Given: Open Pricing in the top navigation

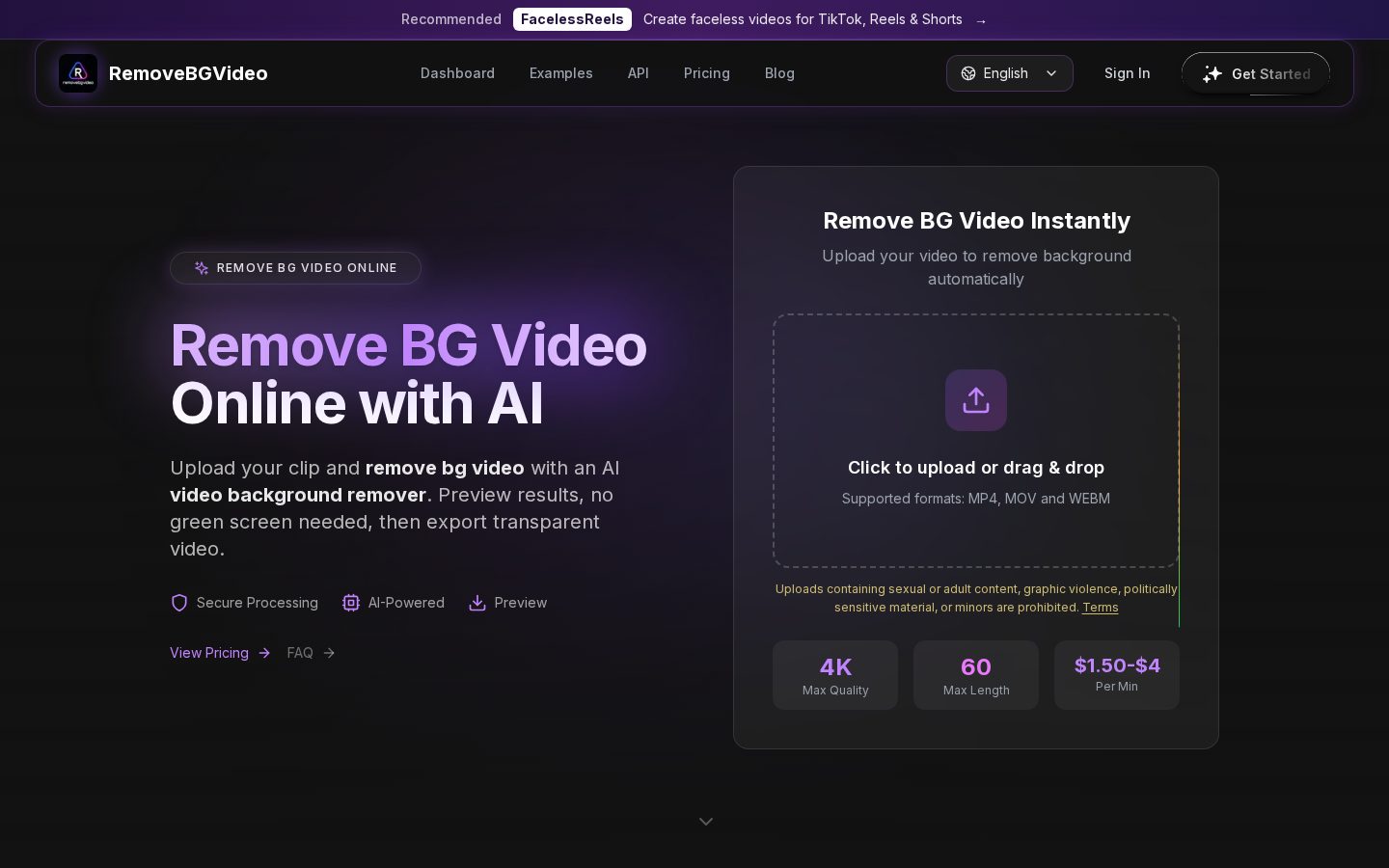Looking at the screenshot, I should [x=707, y=73].
